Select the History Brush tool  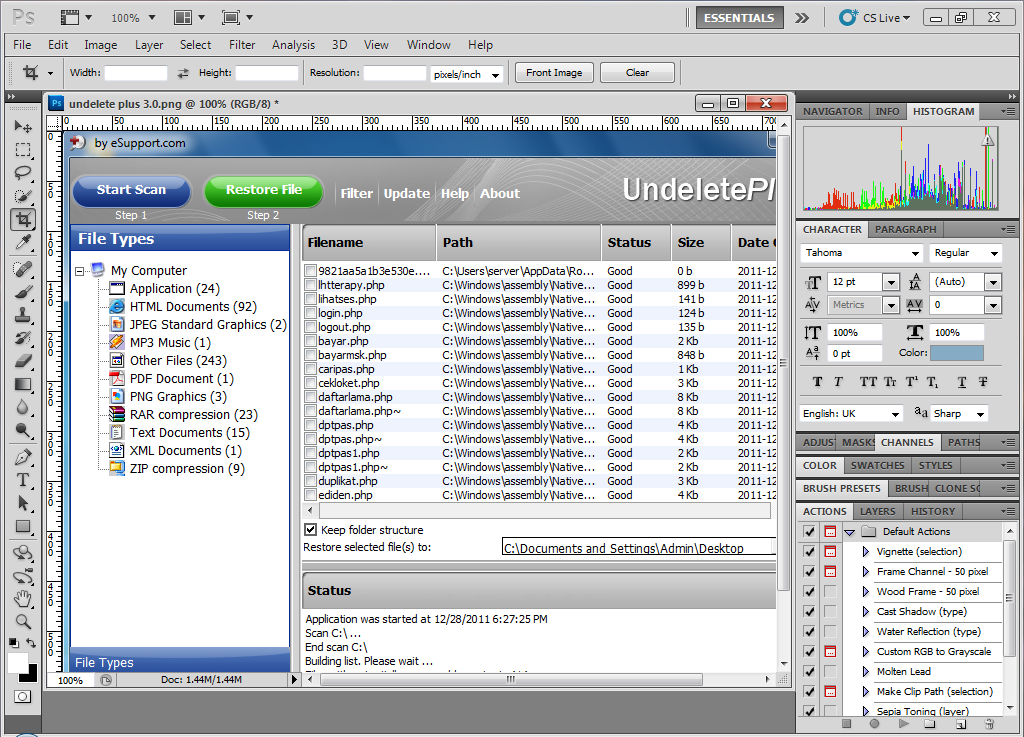[x=23, y=338]
